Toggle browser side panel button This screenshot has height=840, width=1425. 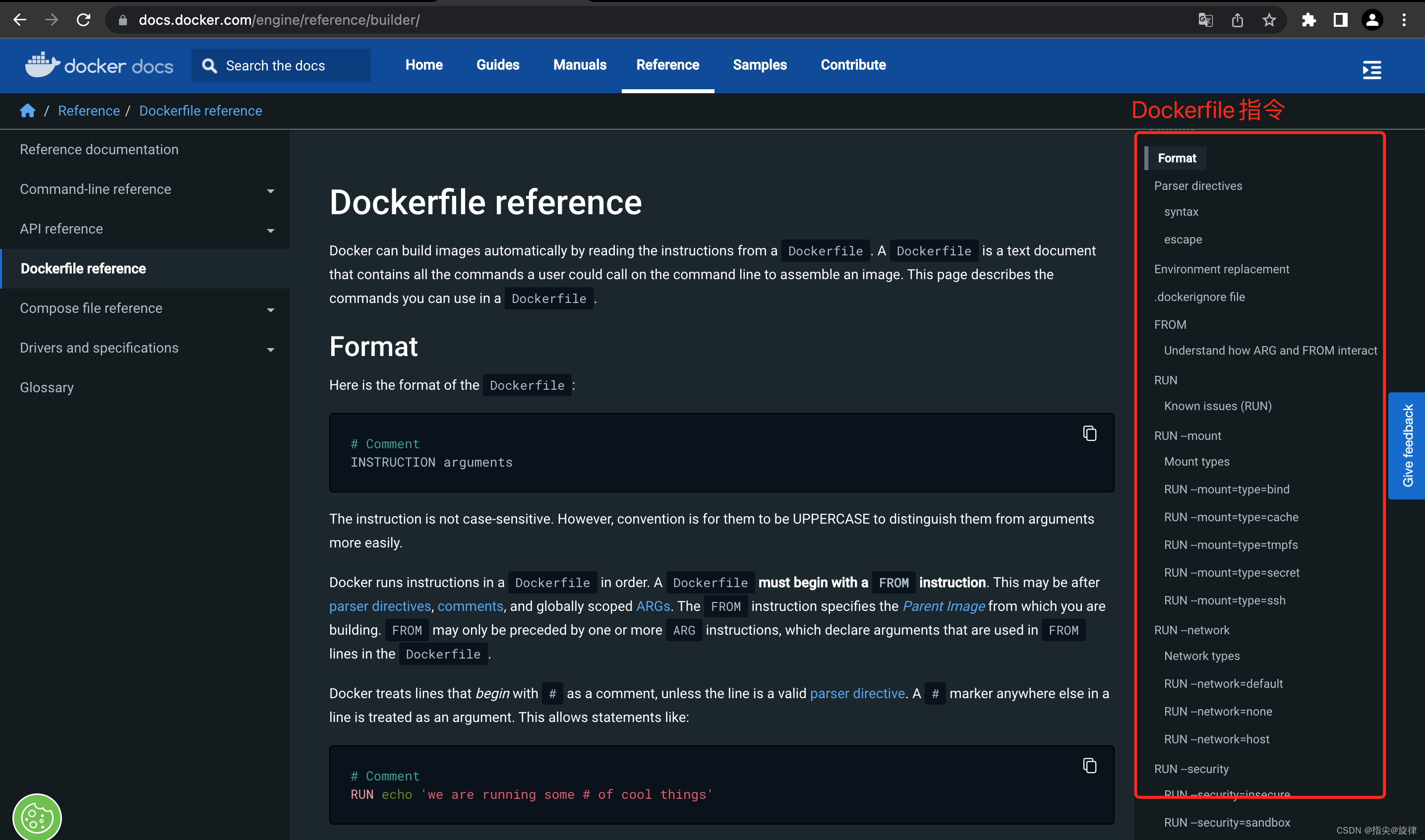(x=1340, y=20)
